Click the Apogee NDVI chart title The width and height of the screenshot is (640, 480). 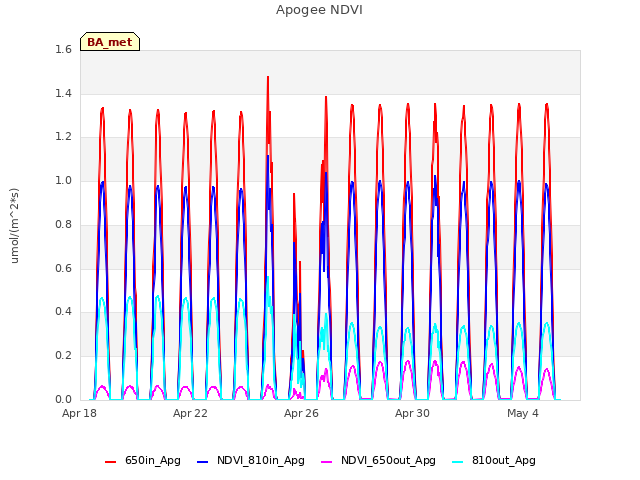319,10
